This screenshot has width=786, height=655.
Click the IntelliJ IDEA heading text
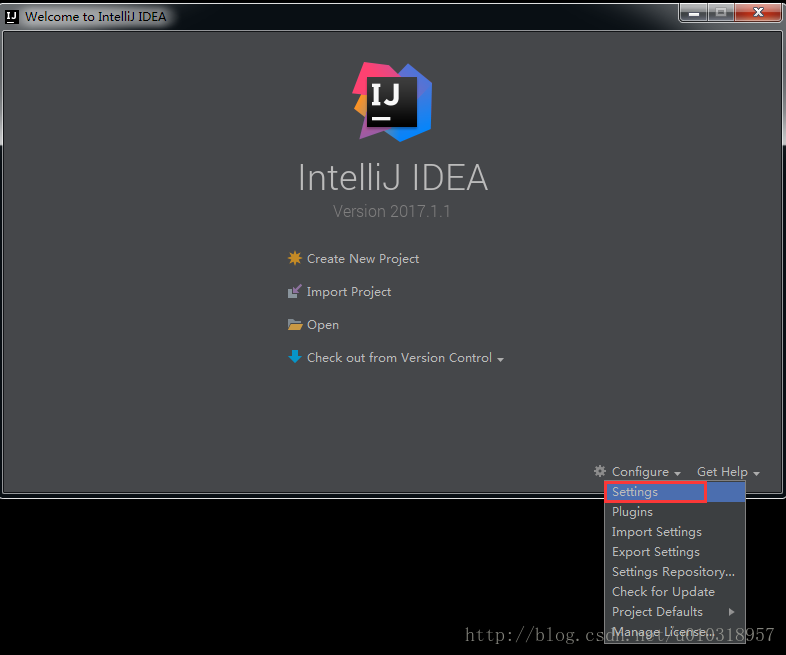pos(393,177)
